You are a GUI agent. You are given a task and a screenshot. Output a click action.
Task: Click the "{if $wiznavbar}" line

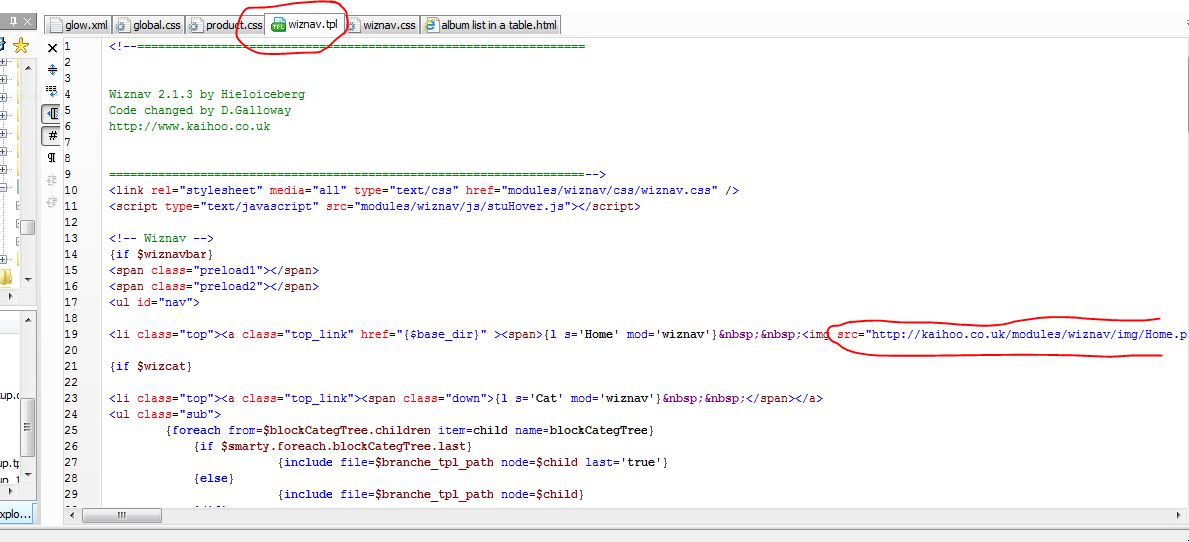(x=162, y=254)
